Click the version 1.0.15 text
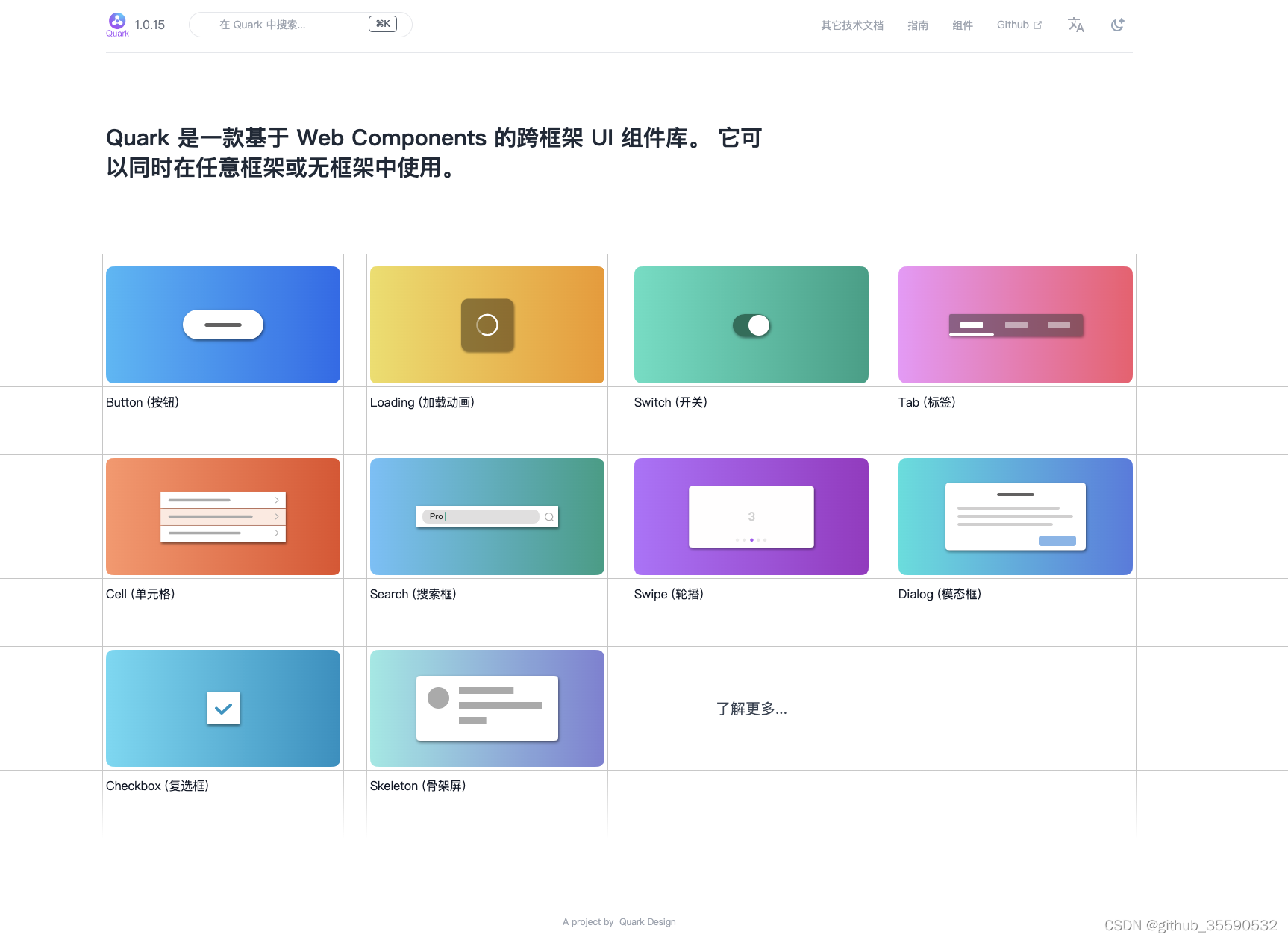This screenshot has width=1288, height=940. coord(150,25)
